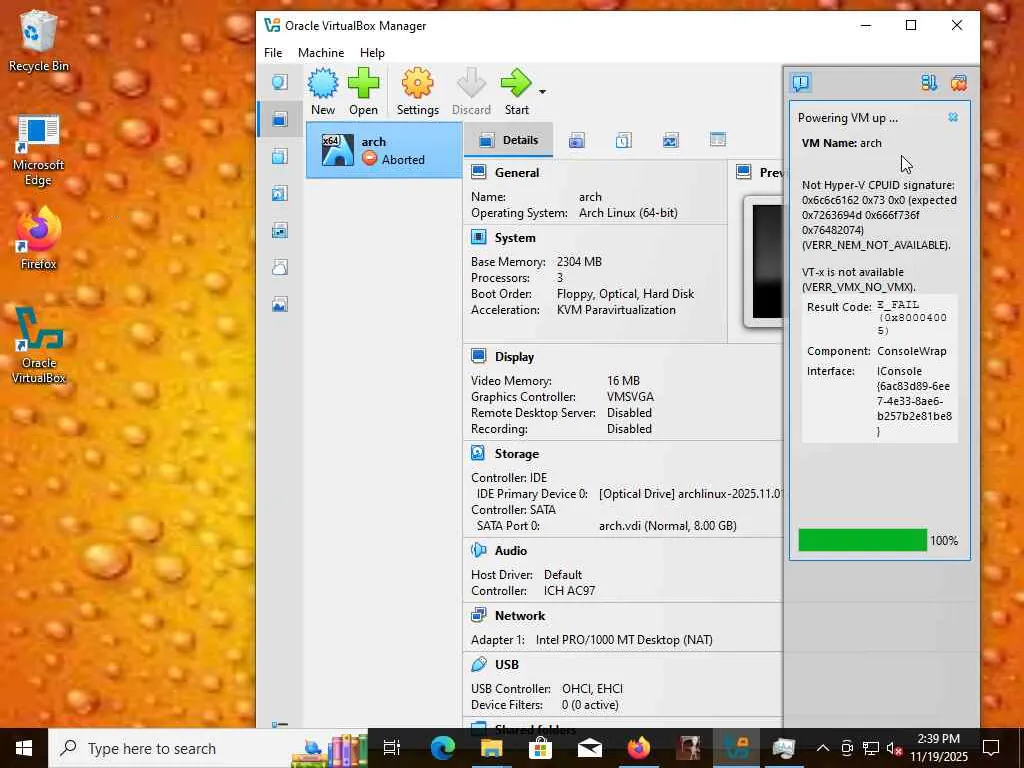Open the File menu
Image resolution: width=1024 pixels, height=768 pixels.
[273, 53]
